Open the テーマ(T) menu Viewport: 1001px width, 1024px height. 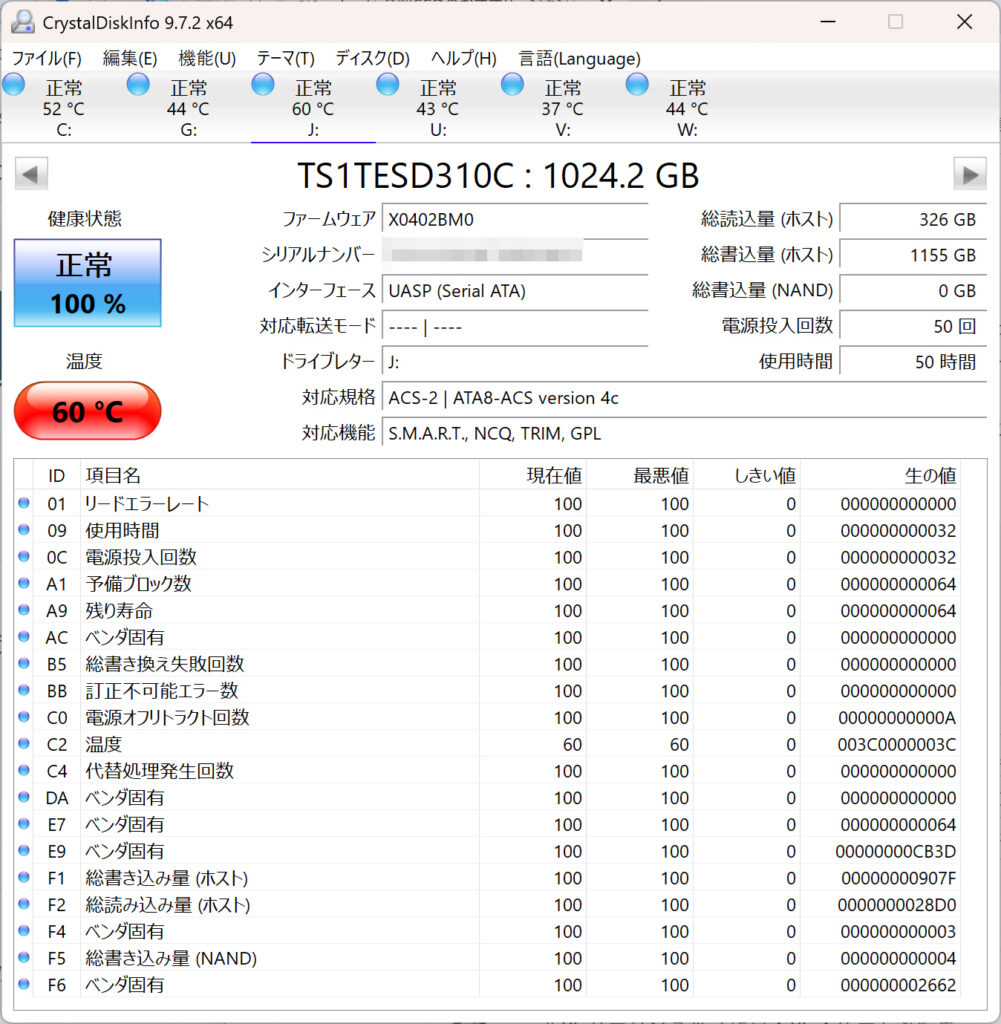[285, 58]
